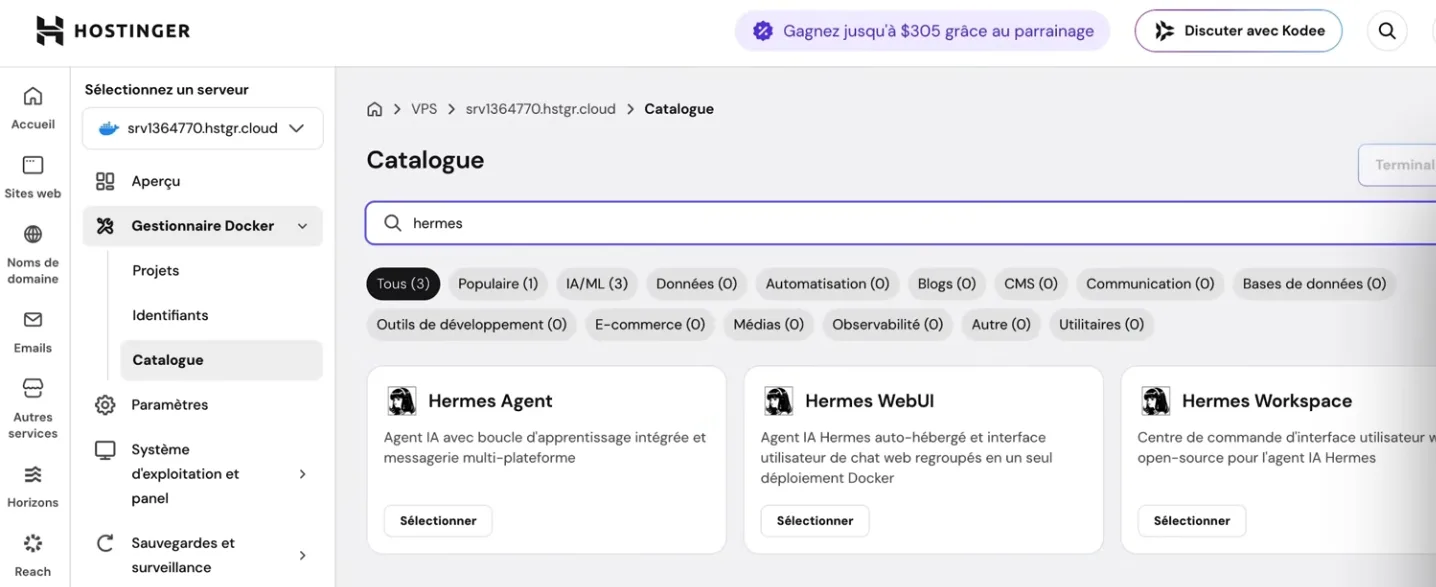
Task: Select the IA/ML (3) filter
Action: click(597, 284)
